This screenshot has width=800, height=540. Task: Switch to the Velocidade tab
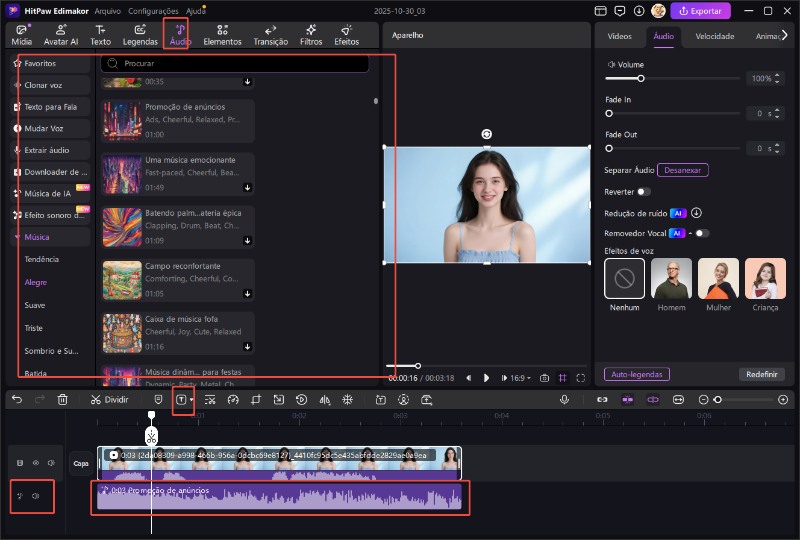[715, 36]
